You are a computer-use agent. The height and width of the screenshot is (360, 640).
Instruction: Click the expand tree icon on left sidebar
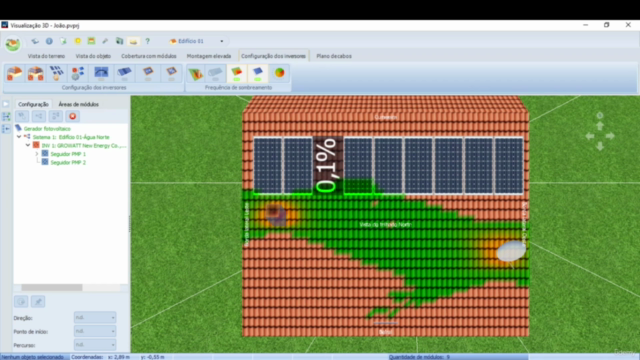[6, 117]
